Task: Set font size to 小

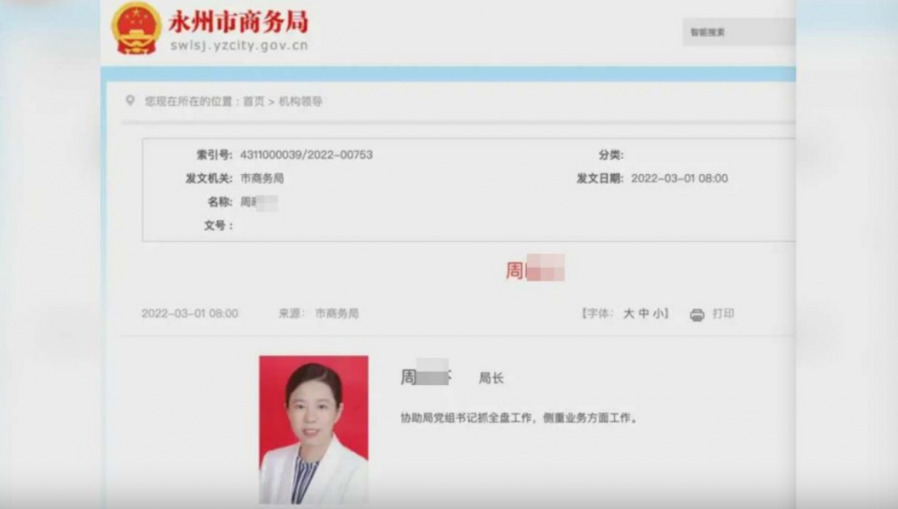Action: tap(659, 314)
